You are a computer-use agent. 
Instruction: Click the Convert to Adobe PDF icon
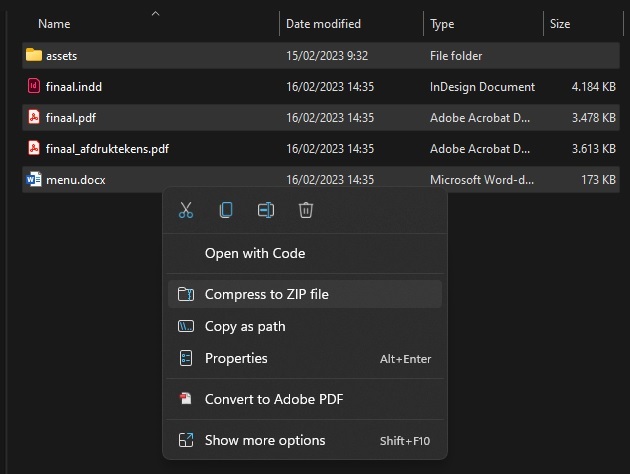[x=186, y=399]
